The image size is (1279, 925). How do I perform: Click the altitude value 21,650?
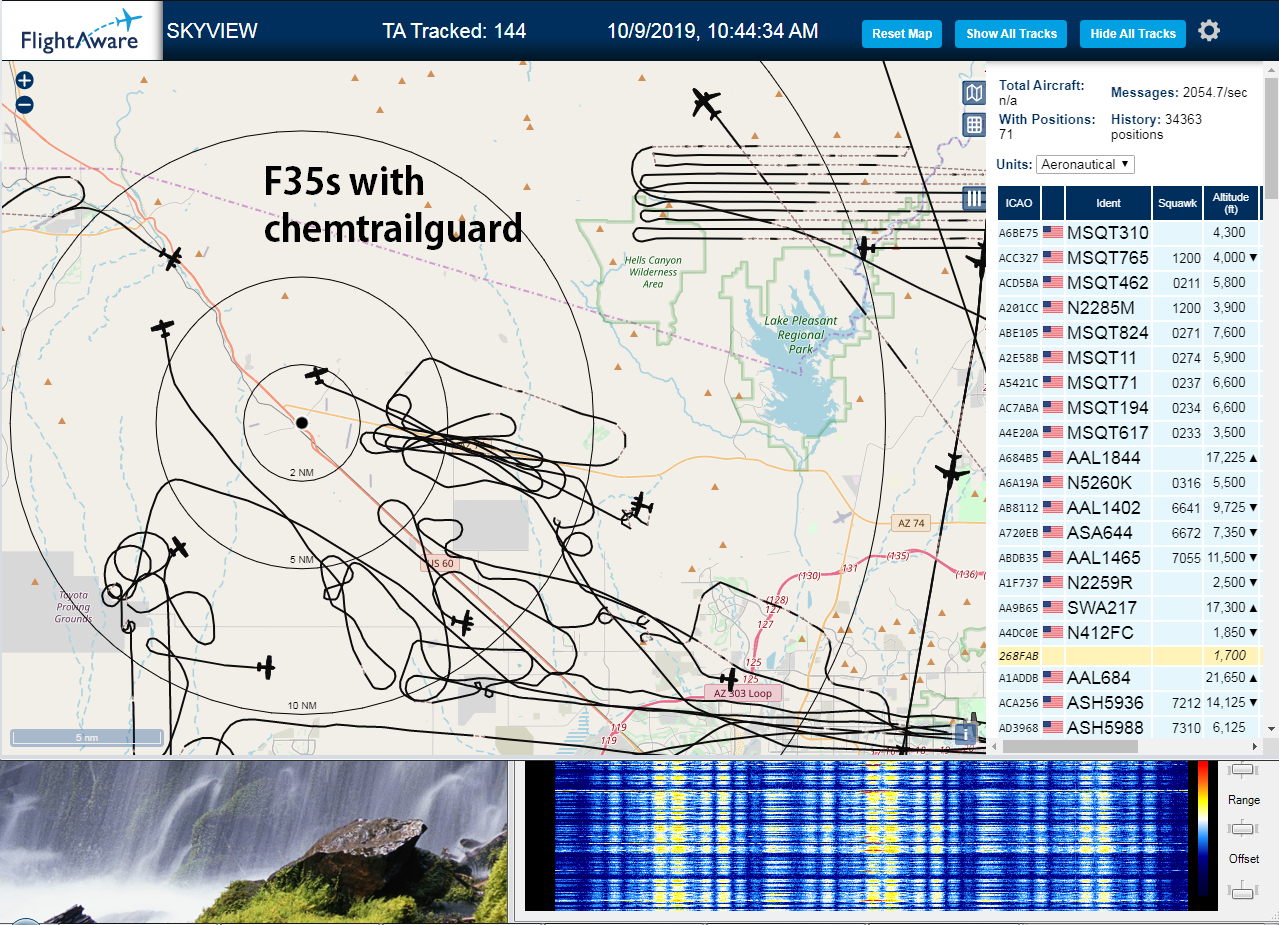(1225, 680)
